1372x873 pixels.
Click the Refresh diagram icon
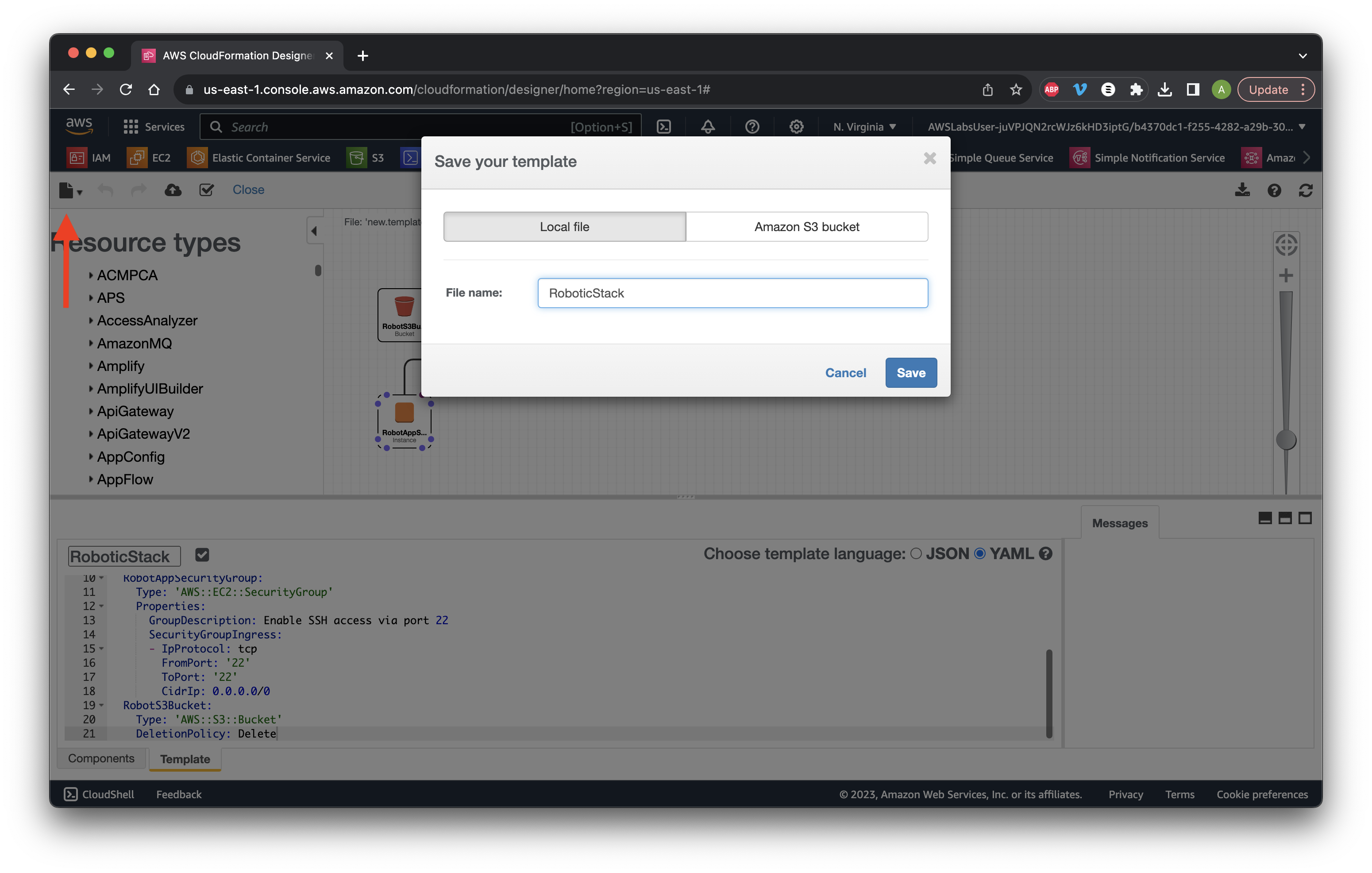(1305, 191)
